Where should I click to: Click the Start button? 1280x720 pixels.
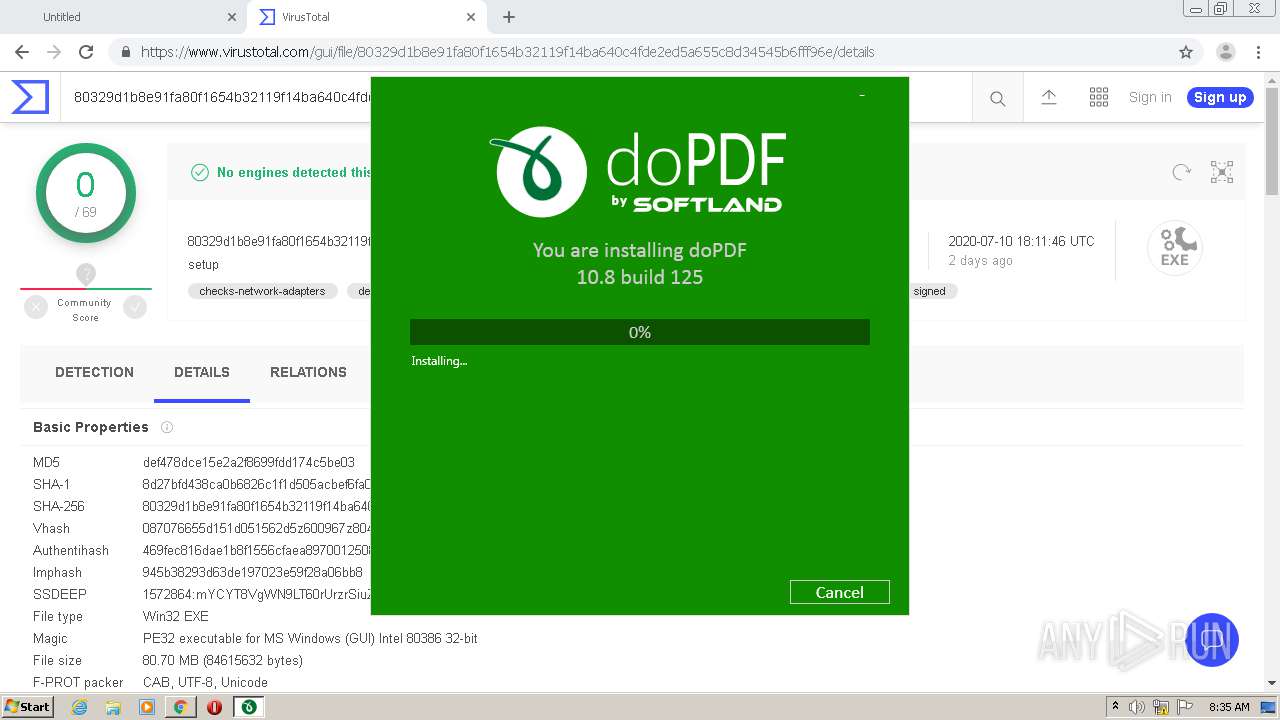click(27, 707)
